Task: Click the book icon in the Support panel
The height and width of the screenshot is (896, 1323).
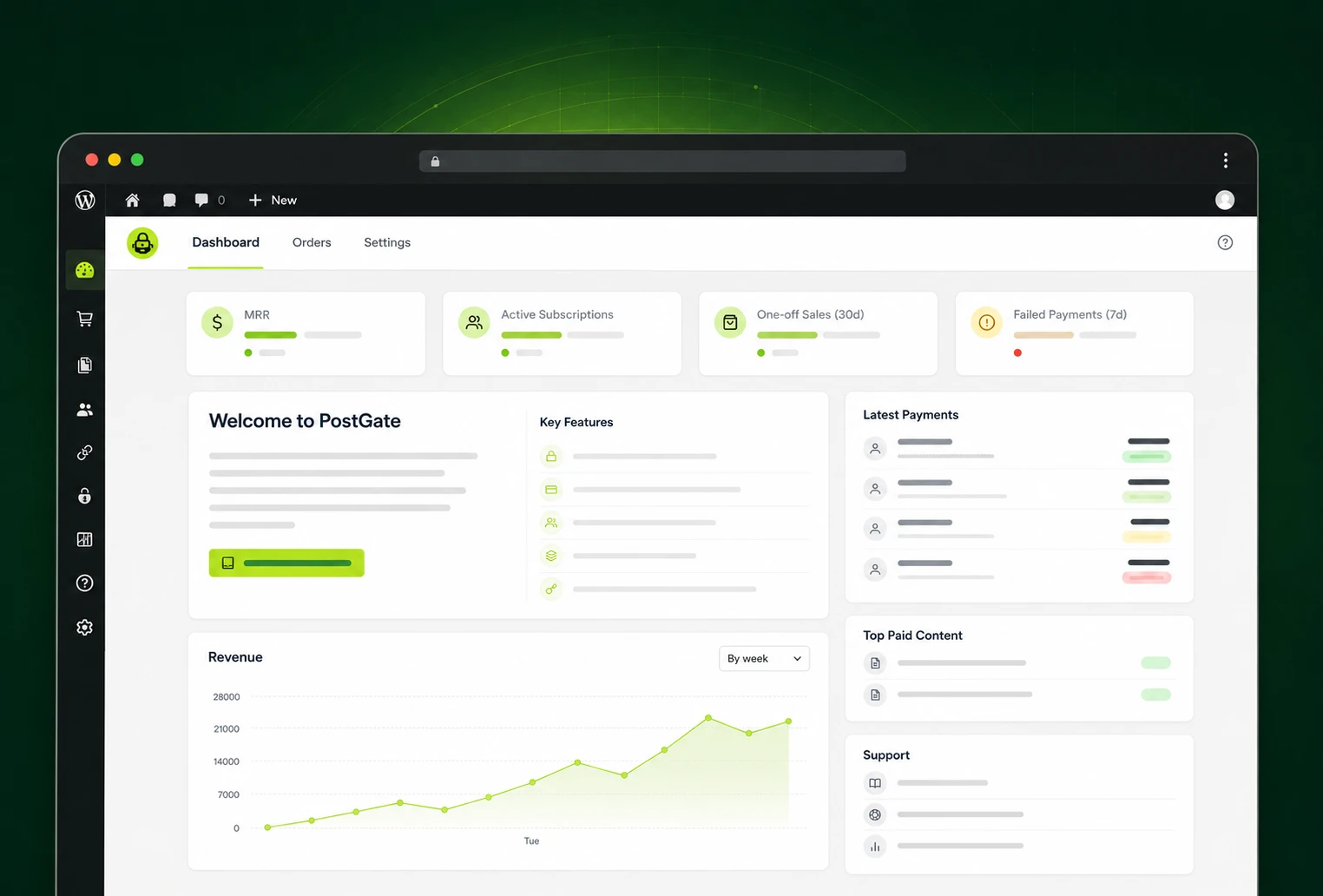Action: point(875,783)
